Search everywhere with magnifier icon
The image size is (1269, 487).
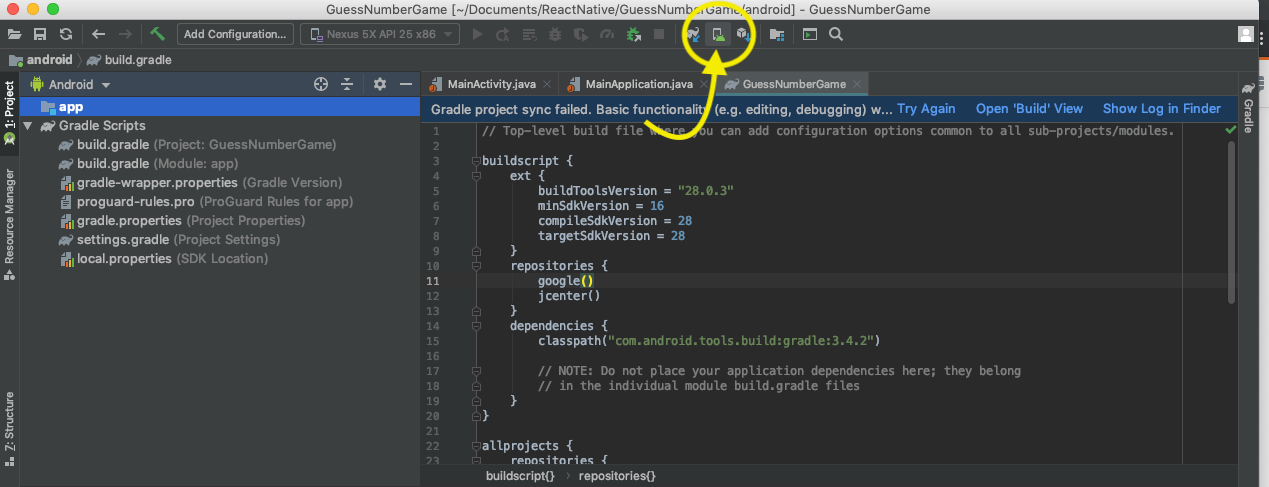(836, 34)
